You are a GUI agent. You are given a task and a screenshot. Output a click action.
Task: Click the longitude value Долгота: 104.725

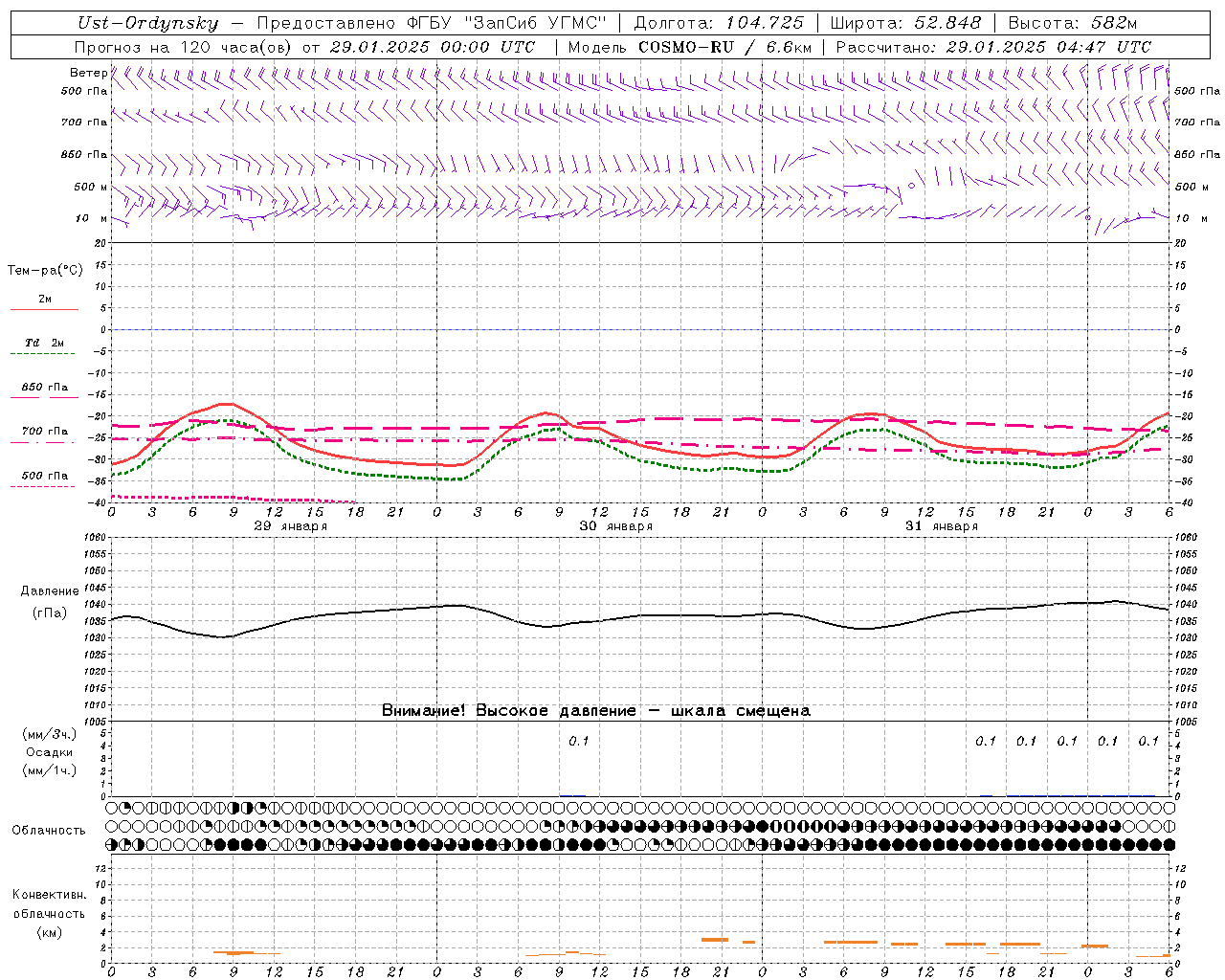tap(719, 24)
